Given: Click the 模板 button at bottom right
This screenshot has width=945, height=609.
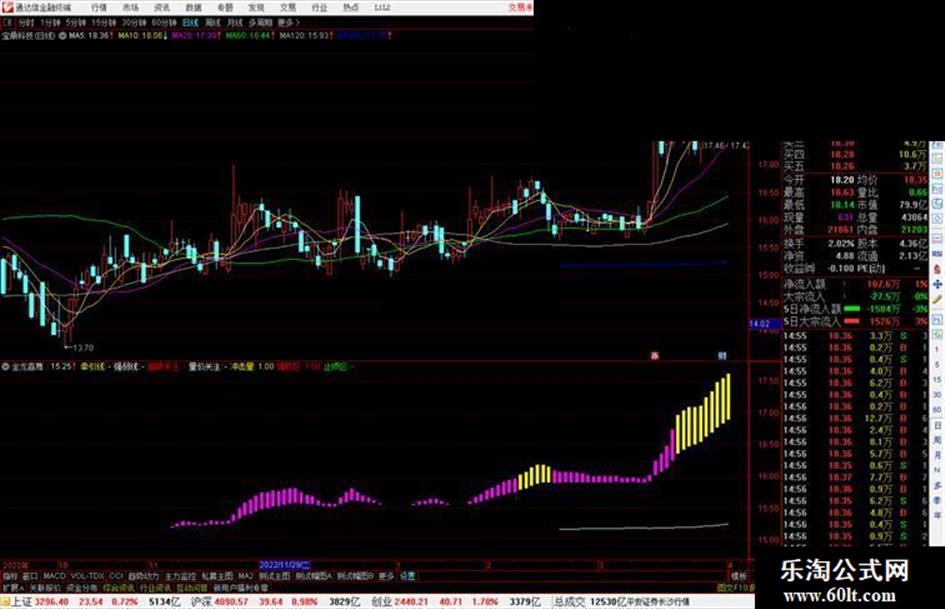Looking at the screenshot, I should click(x=739, y=576).
